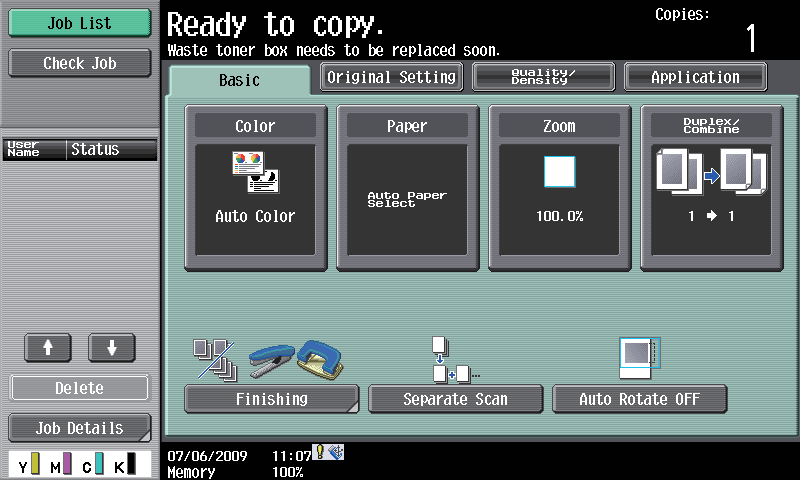
Task: Toggle the Auto Rotate OFF button
Action: (639, 399)
